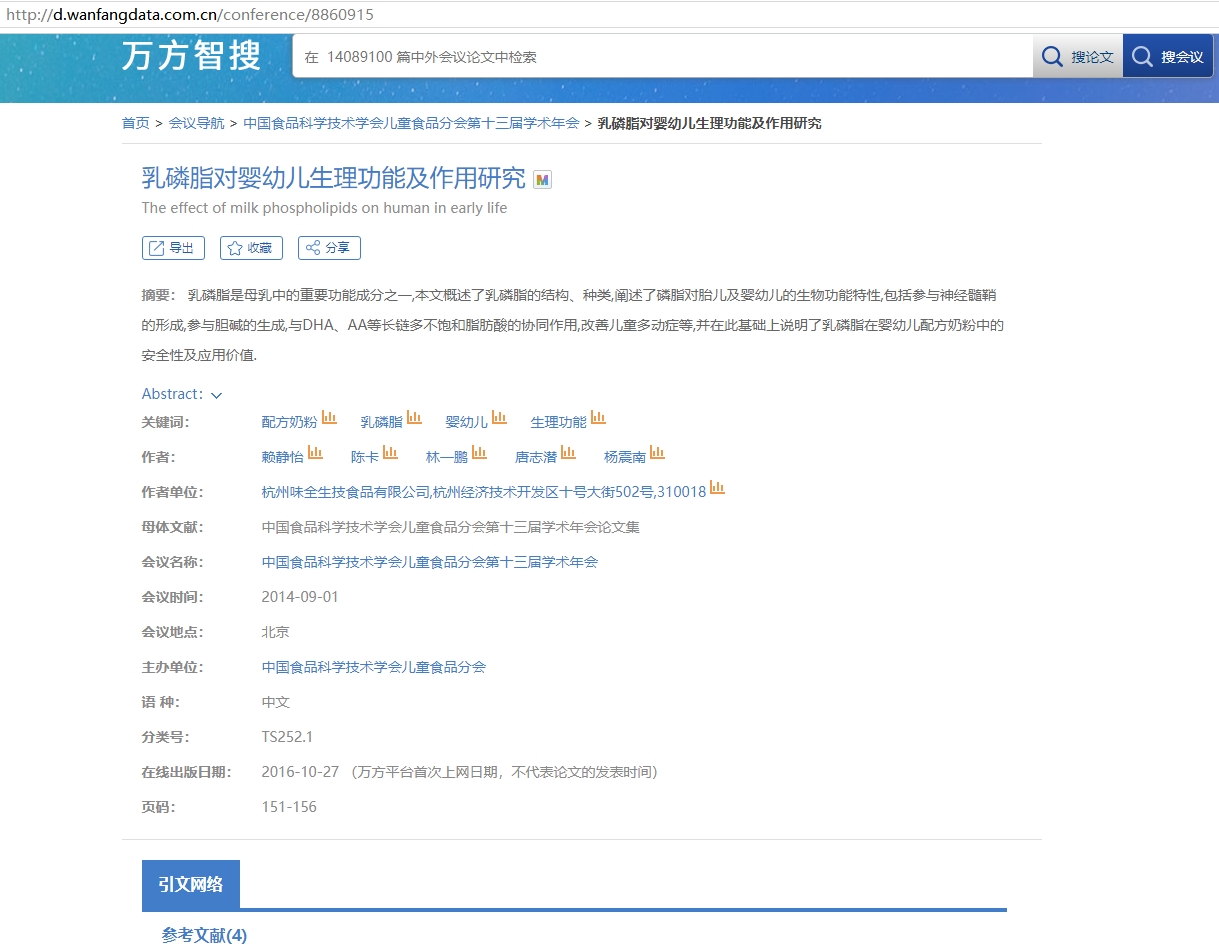1219x952 pixels.
Task: Switch to the 引文网络 tab
Action: pos(190,884)
